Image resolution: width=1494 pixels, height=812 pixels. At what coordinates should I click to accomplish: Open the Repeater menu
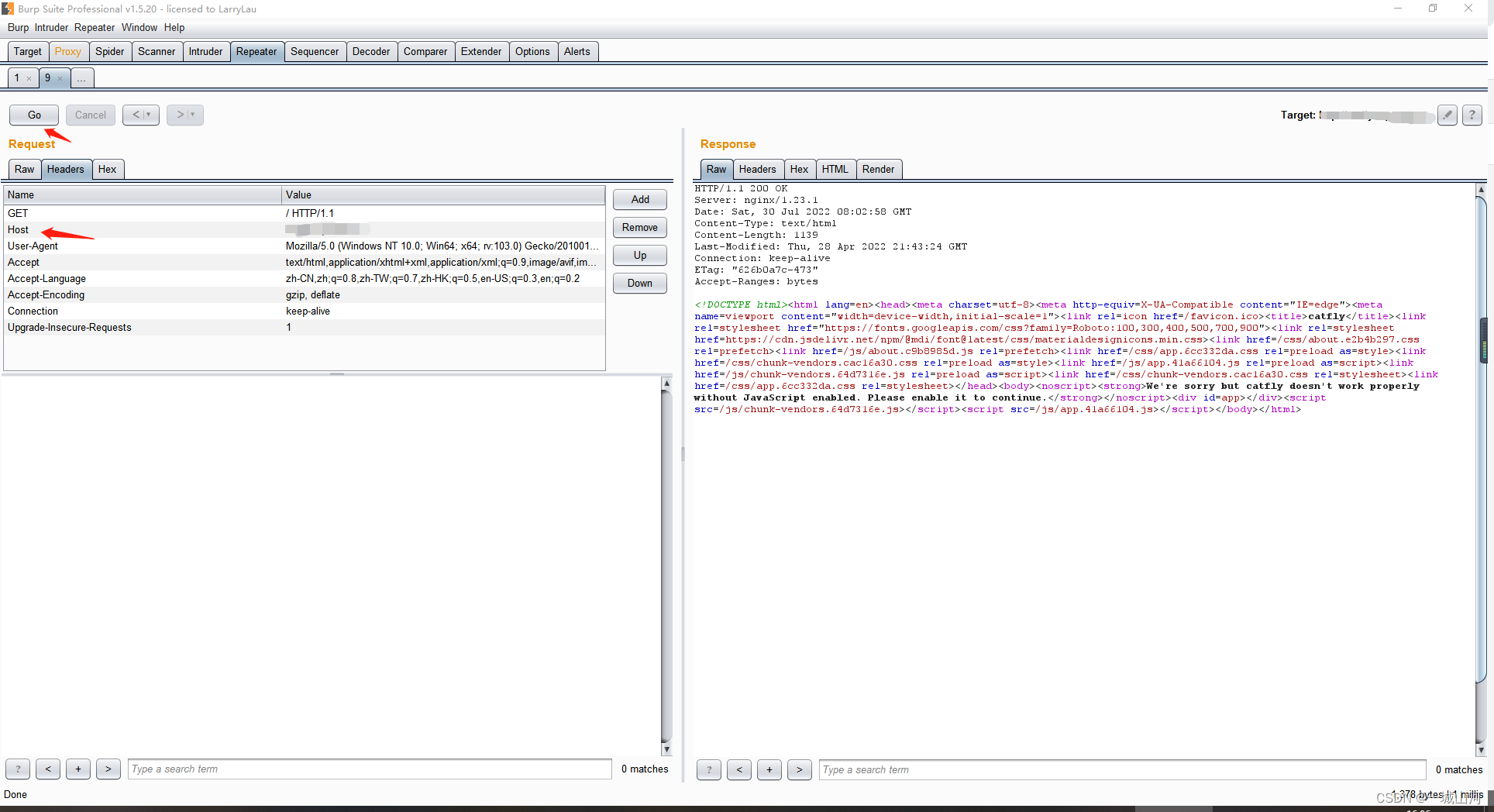point(95,27)
